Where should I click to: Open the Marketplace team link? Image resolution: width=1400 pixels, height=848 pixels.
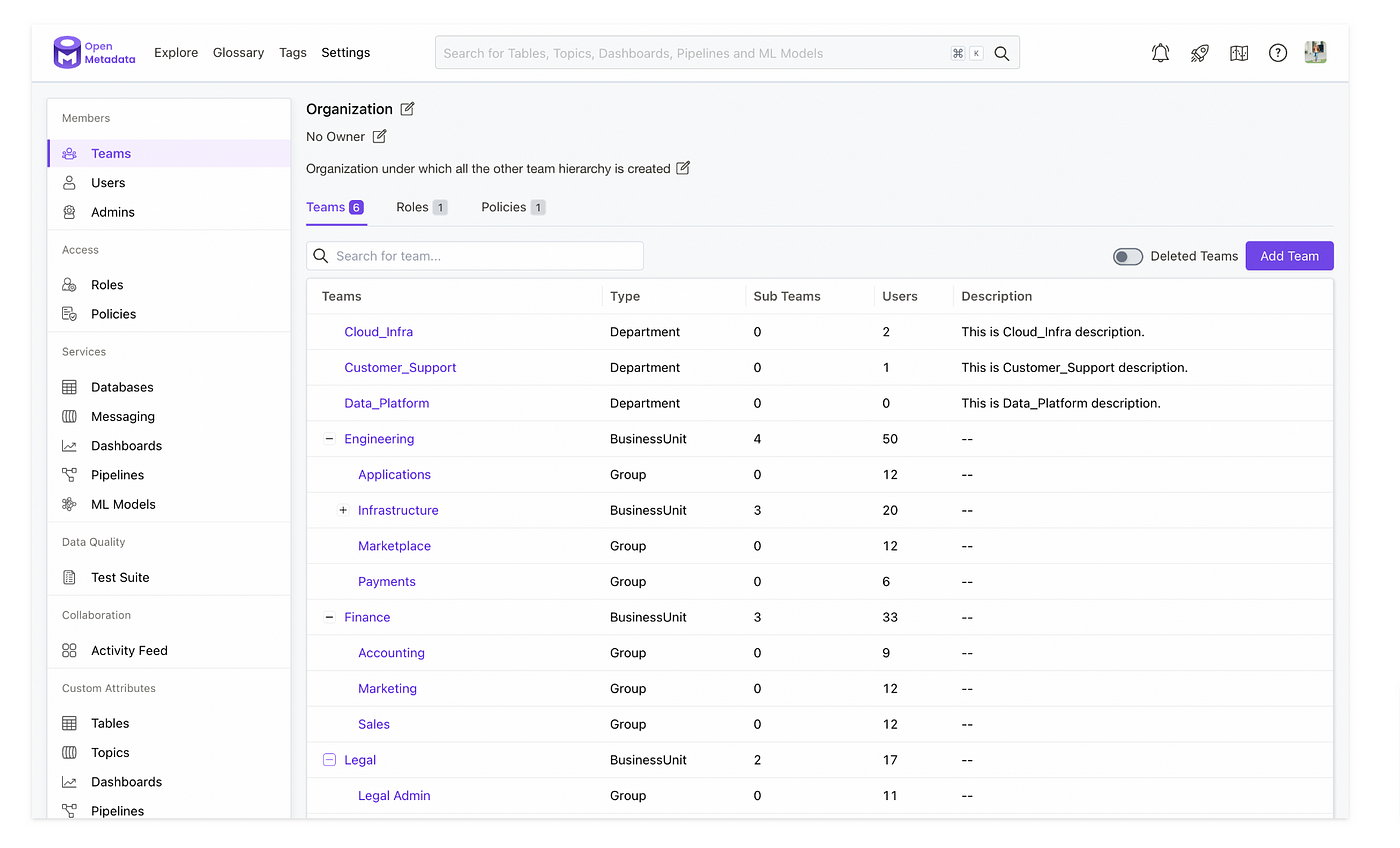coord(394,546)
